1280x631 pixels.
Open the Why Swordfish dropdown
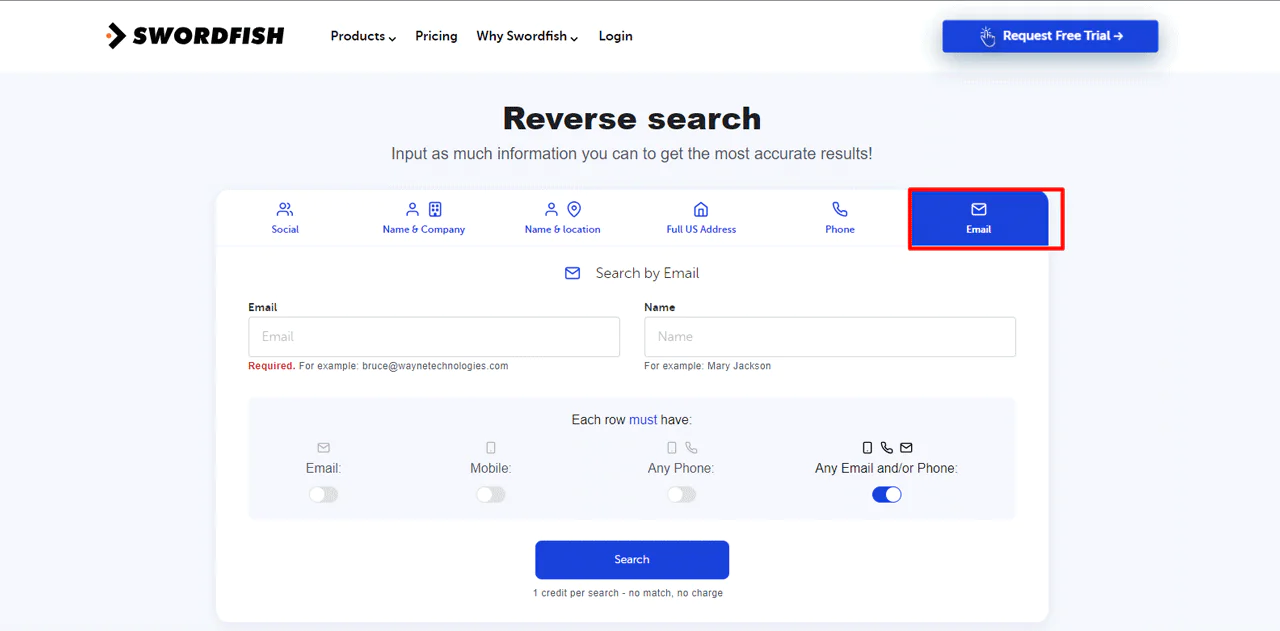(527, 36)
